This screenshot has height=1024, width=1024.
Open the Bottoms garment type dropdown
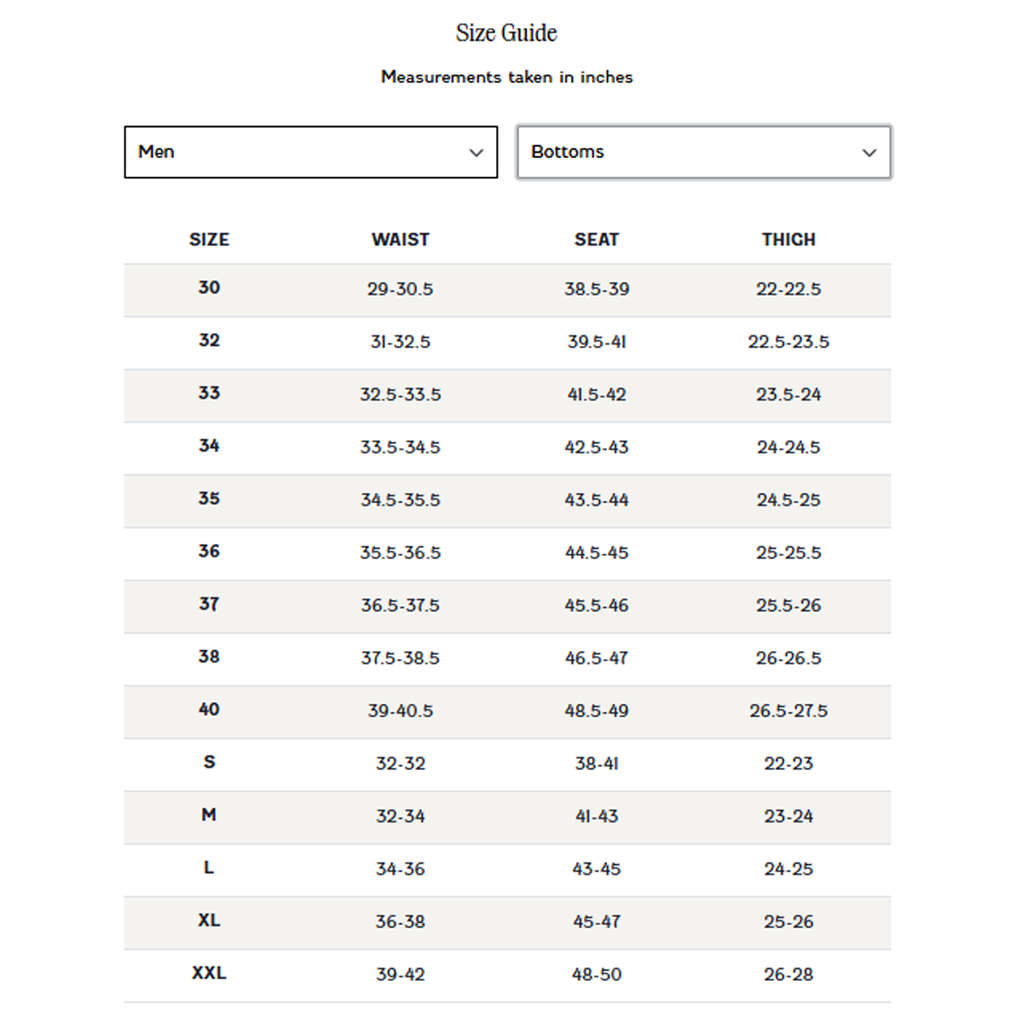[703, 152]
